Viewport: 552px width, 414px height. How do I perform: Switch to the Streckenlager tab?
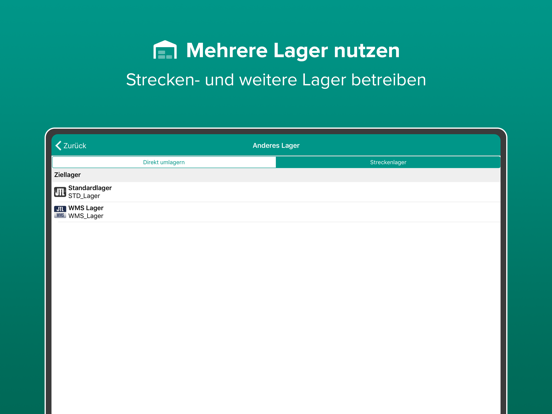point(388,162)
